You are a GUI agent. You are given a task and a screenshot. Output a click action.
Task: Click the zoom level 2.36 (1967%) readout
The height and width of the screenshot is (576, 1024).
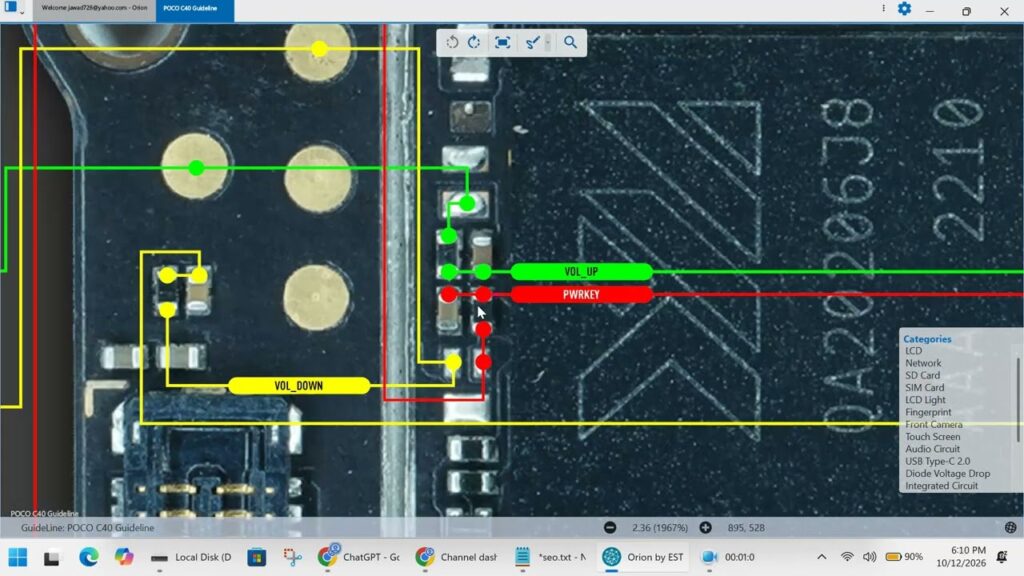(x=660, y=528)
